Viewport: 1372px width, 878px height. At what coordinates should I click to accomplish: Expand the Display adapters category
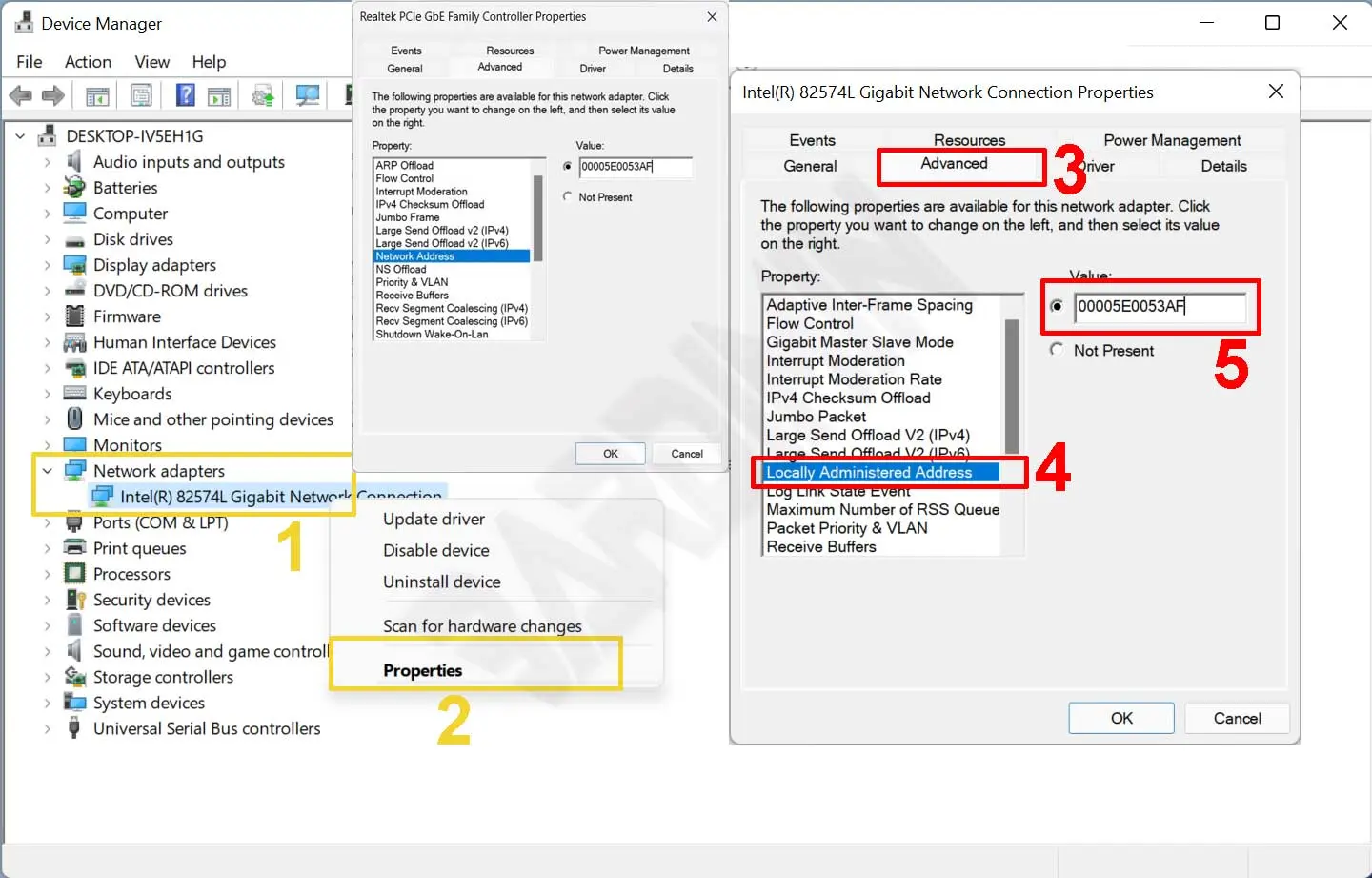[47, 265]
